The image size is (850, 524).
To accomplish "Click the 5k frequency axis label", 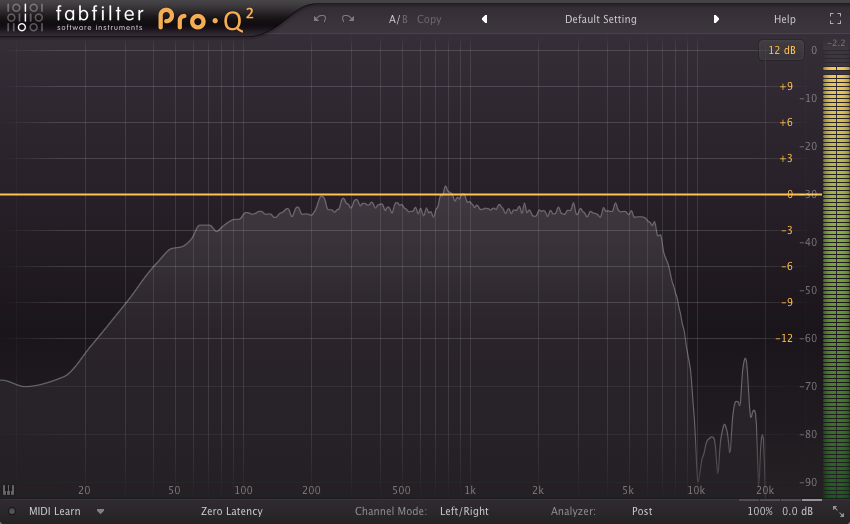I will coord(628,490).
